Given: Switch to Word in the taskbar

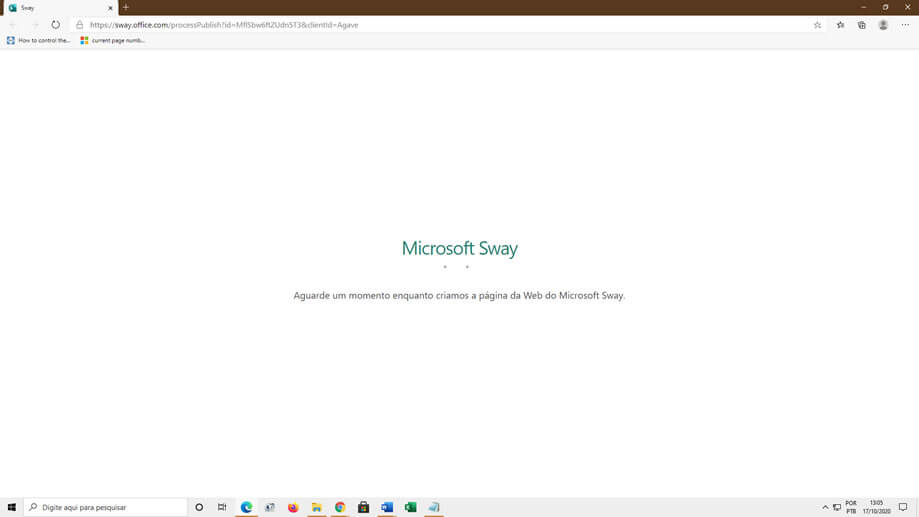Looking at the screenshot, I should coord(387,507).
